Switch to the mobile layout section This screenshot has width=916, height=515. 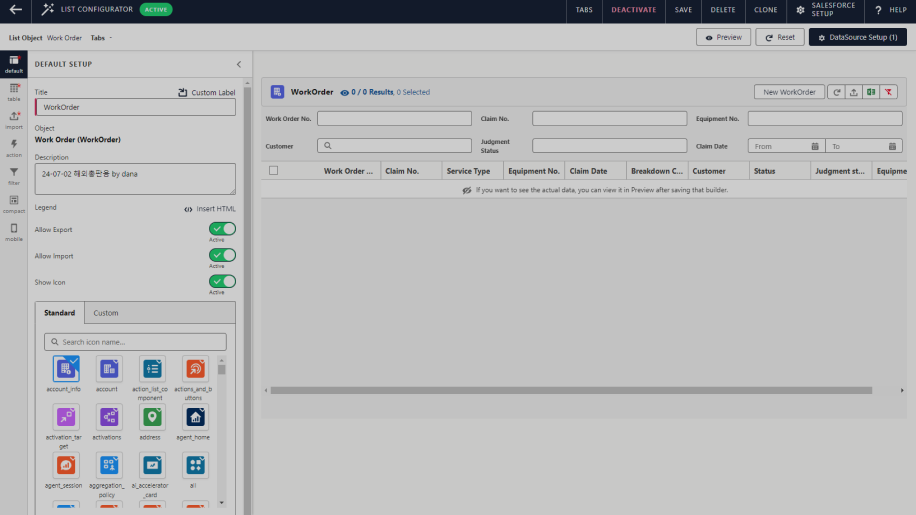tap(14, 232)
